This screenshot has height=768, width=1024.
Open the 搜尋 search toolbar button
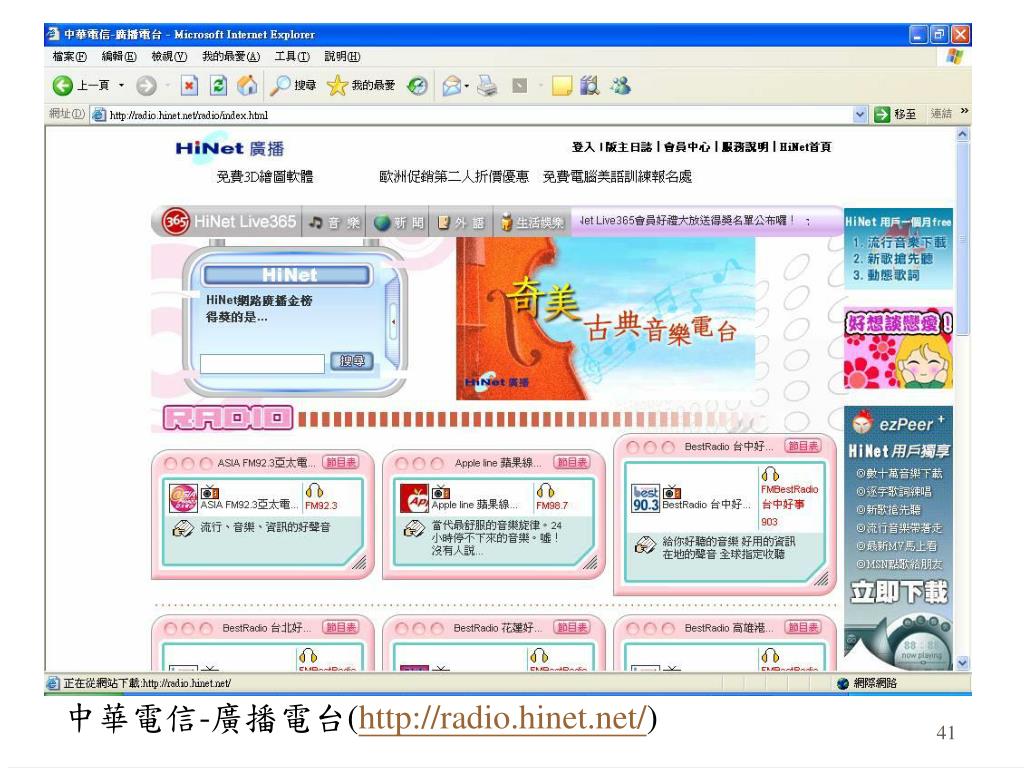[x=293, y=86]
